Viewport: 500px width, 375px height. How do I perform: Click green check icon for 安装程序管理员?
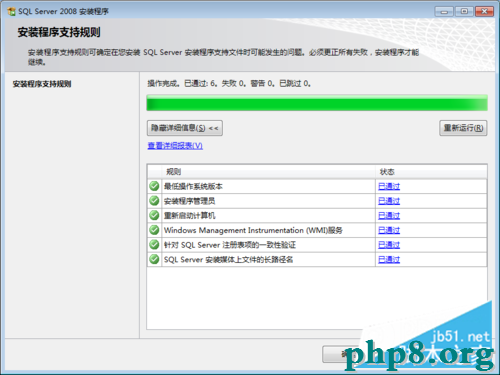(x=154, y=201)
